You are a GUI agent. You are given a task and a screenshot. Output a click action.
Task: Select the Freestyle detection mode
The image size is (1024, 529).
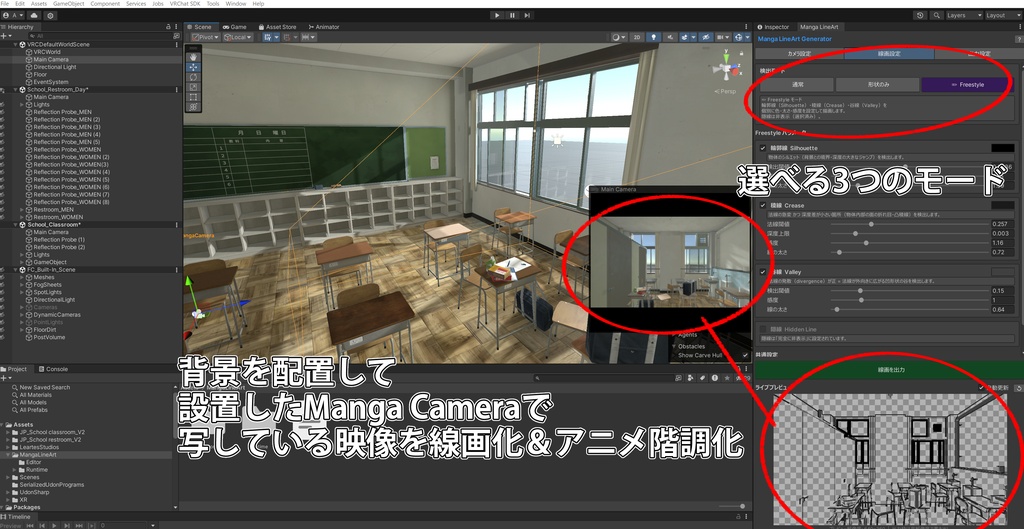967,84
